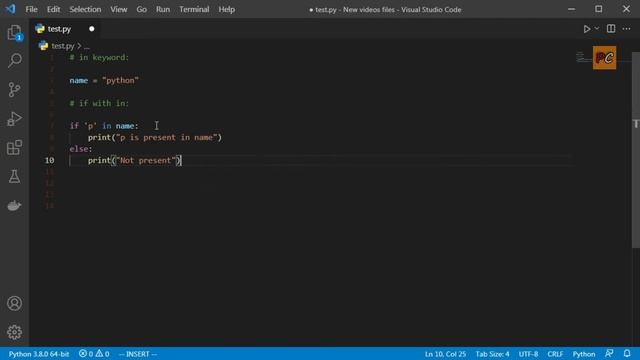Screen dimensions: 640x360
Task: Open Source Control view
Action: 14,89
